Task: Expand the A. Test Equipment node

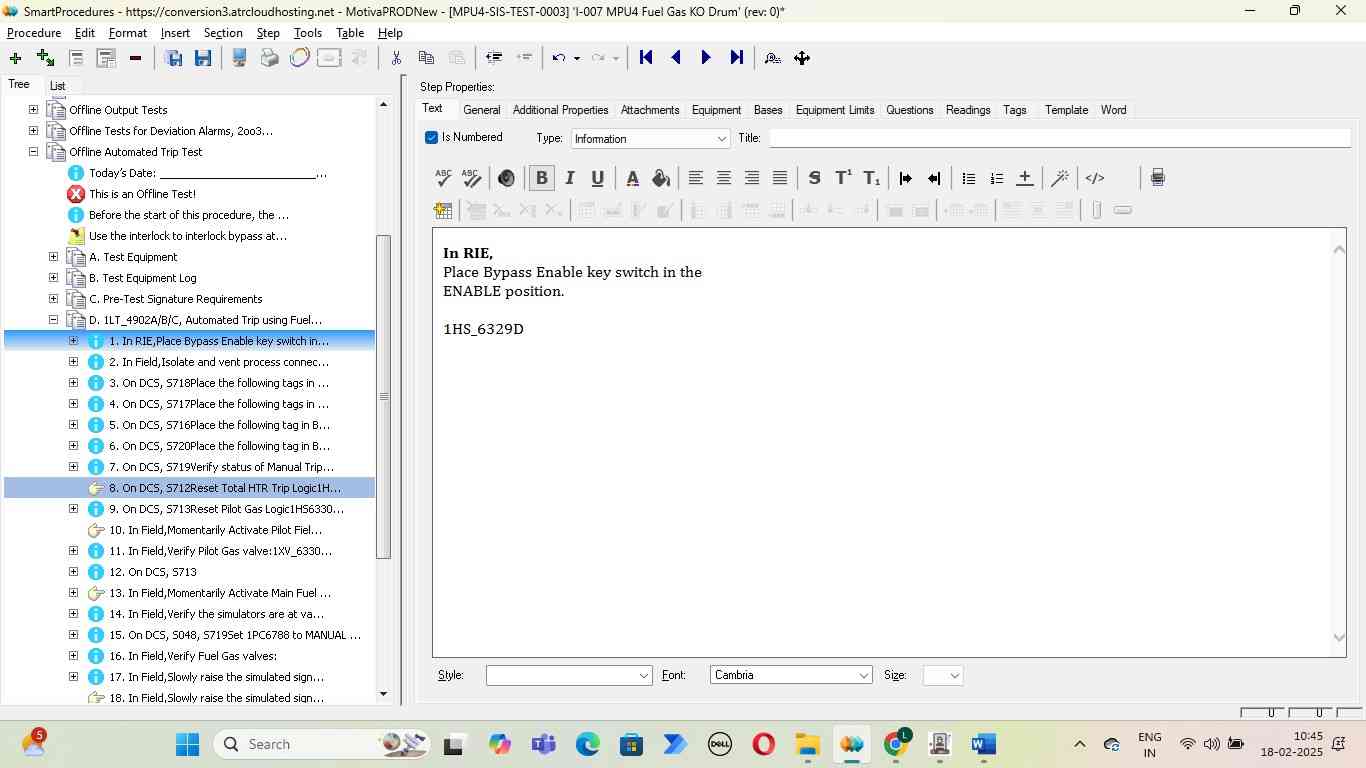Action: coord(53,257)
